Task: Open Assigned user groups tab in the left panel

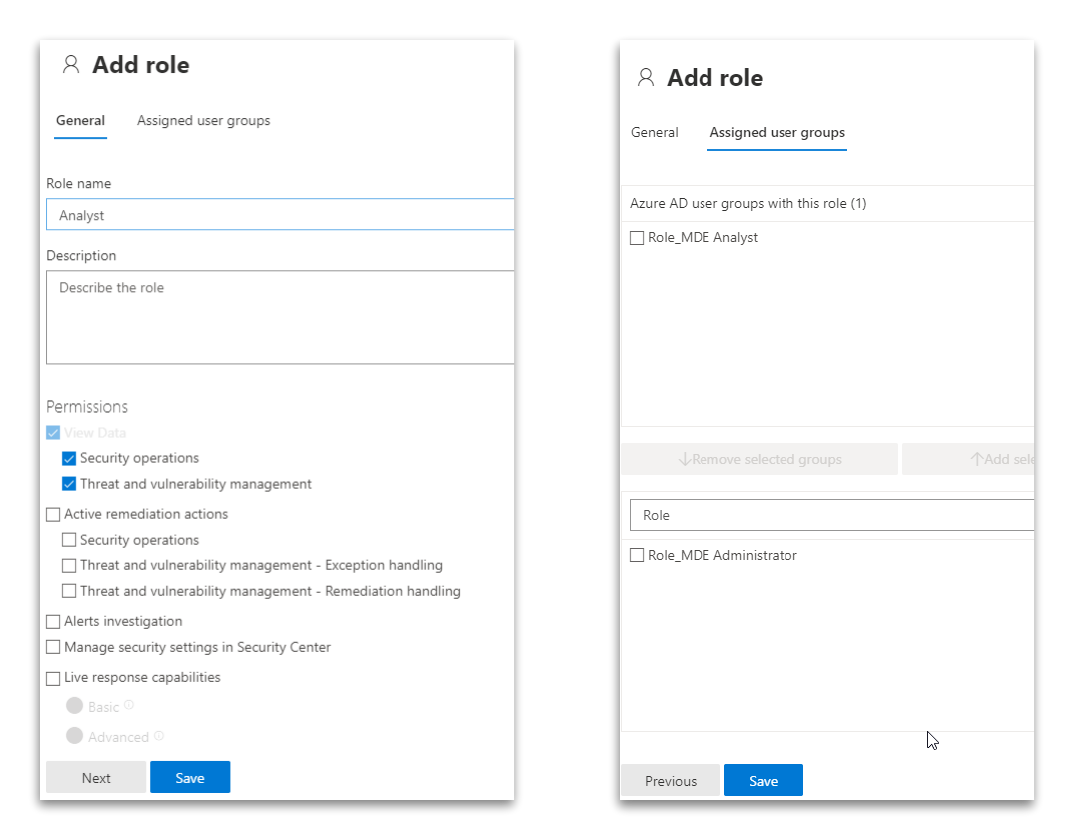Action: click(x=203, y=120)
